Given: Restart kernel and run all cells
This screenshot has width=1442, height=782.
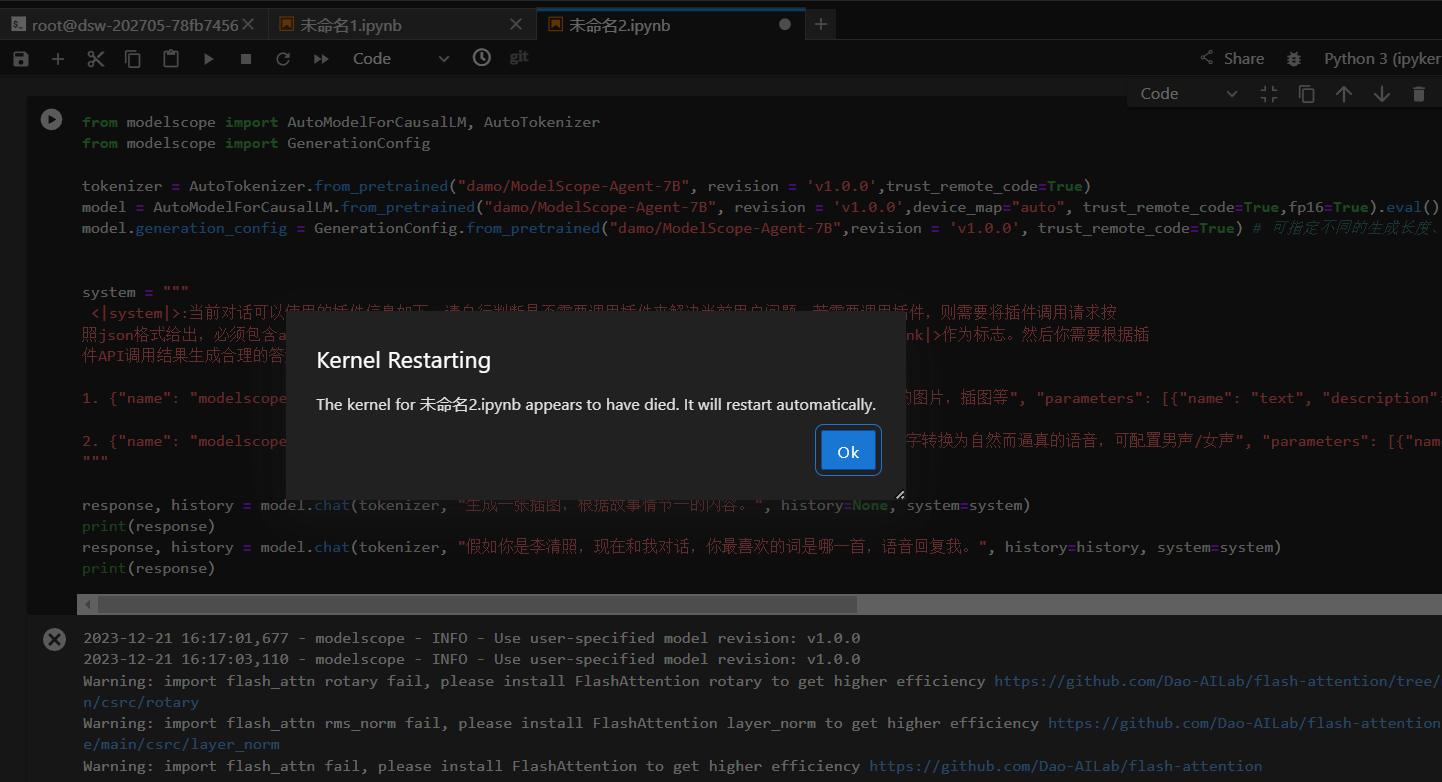Looking at the screenshot, I should tap(321, 59).
